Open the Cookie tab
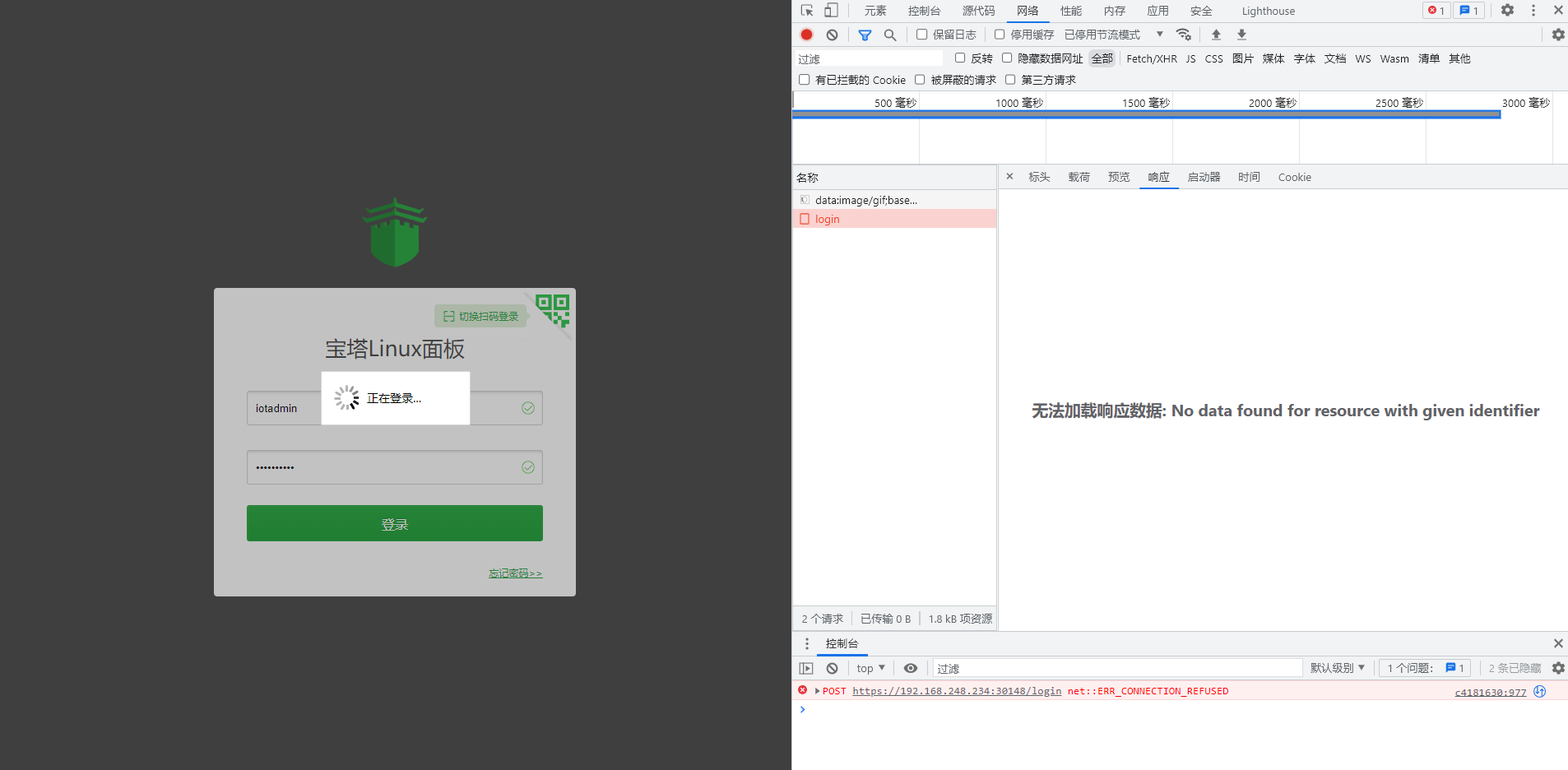 [1295, 177]
